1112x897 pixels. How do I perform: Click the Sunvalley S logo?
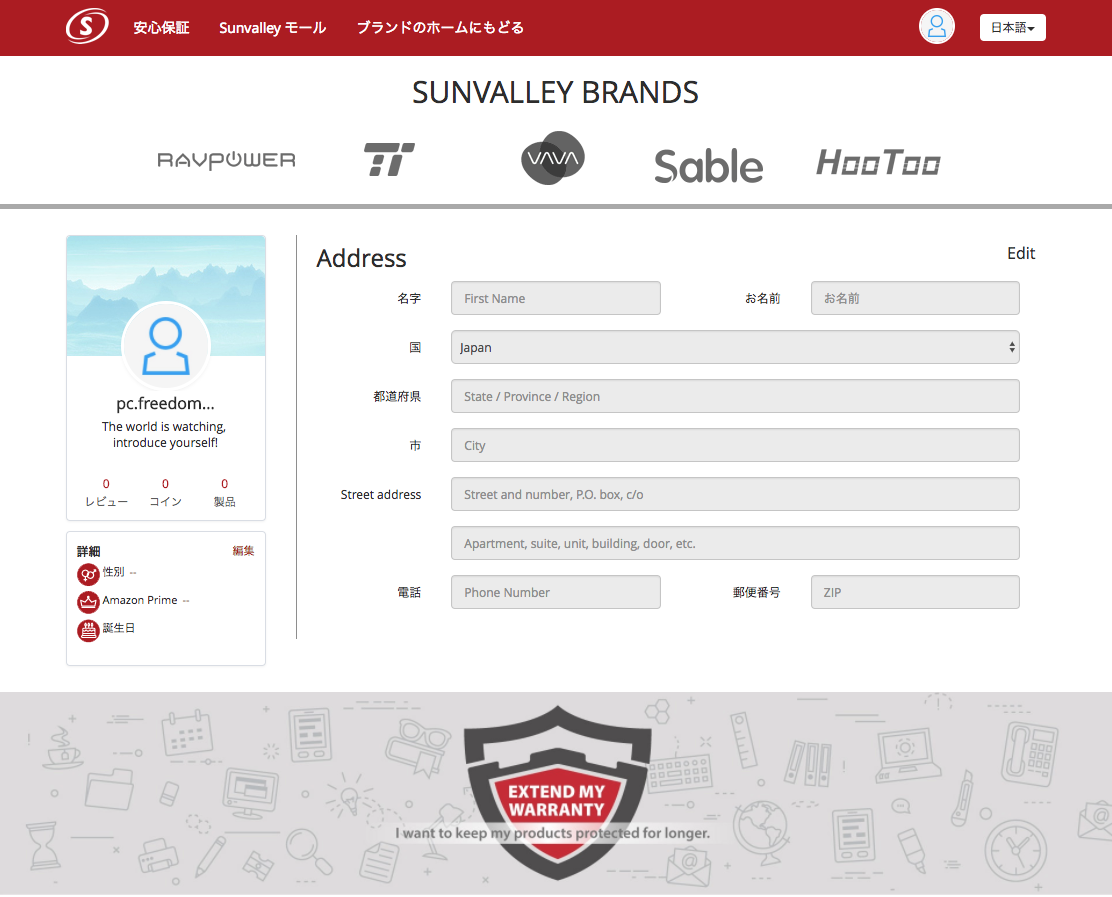(x=87, y=27)
